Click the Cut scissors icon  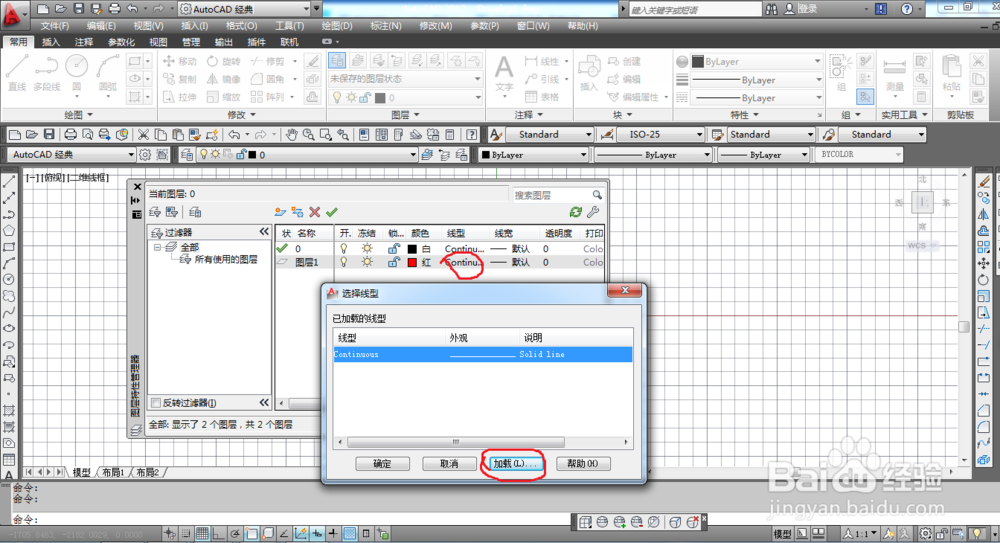(143, 135)
